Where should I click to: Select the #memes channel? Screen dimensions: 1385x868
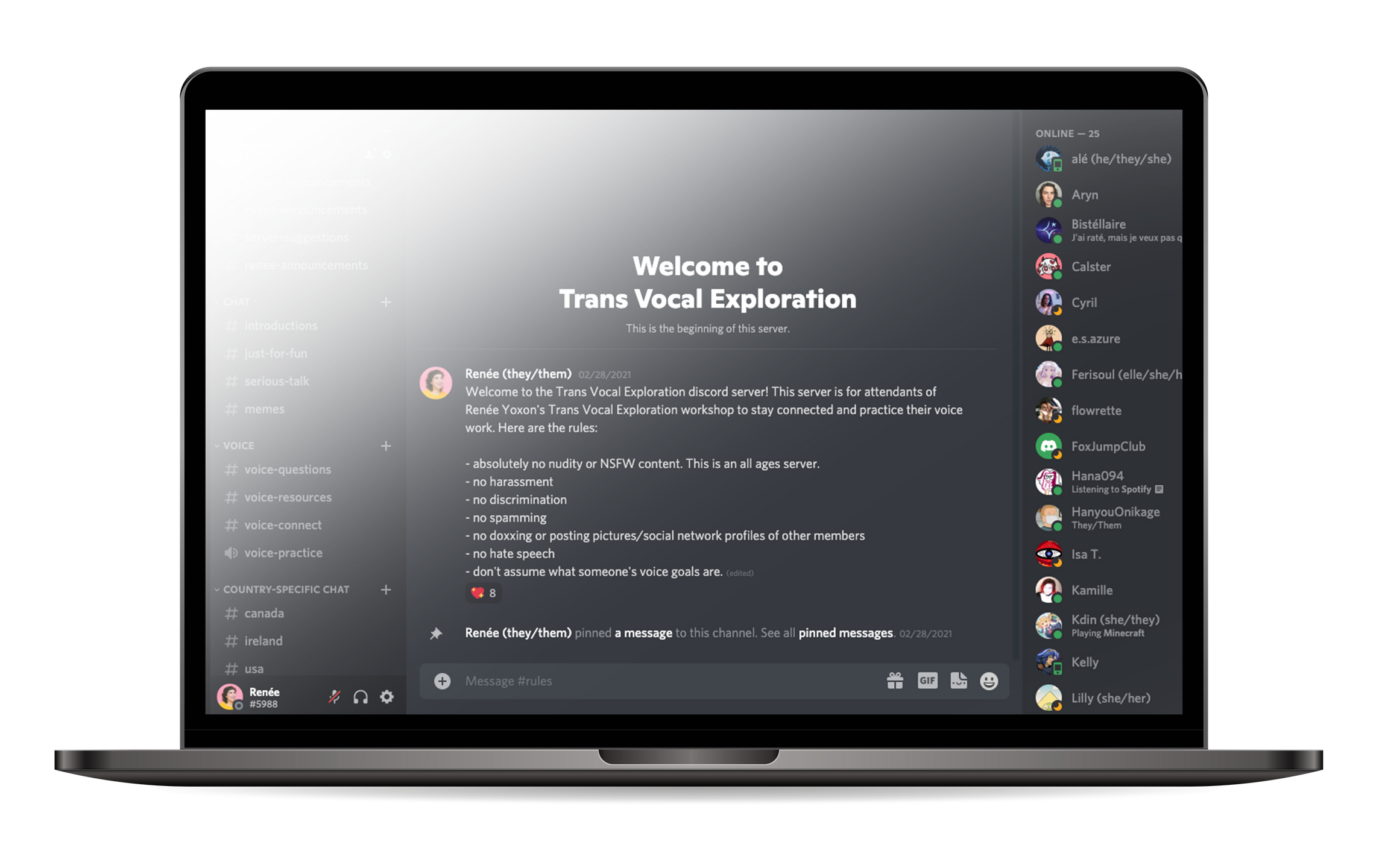[x=264, y=409]
